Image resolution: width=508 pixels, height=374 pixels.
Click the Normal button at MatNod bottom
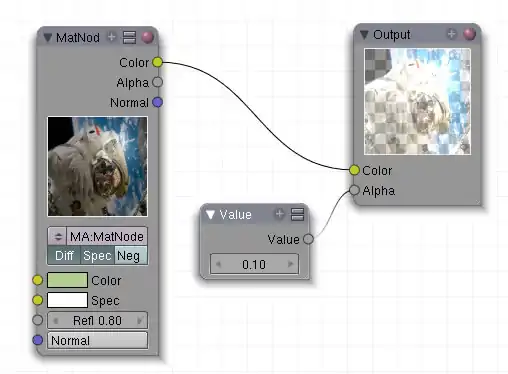pos(97,340)
